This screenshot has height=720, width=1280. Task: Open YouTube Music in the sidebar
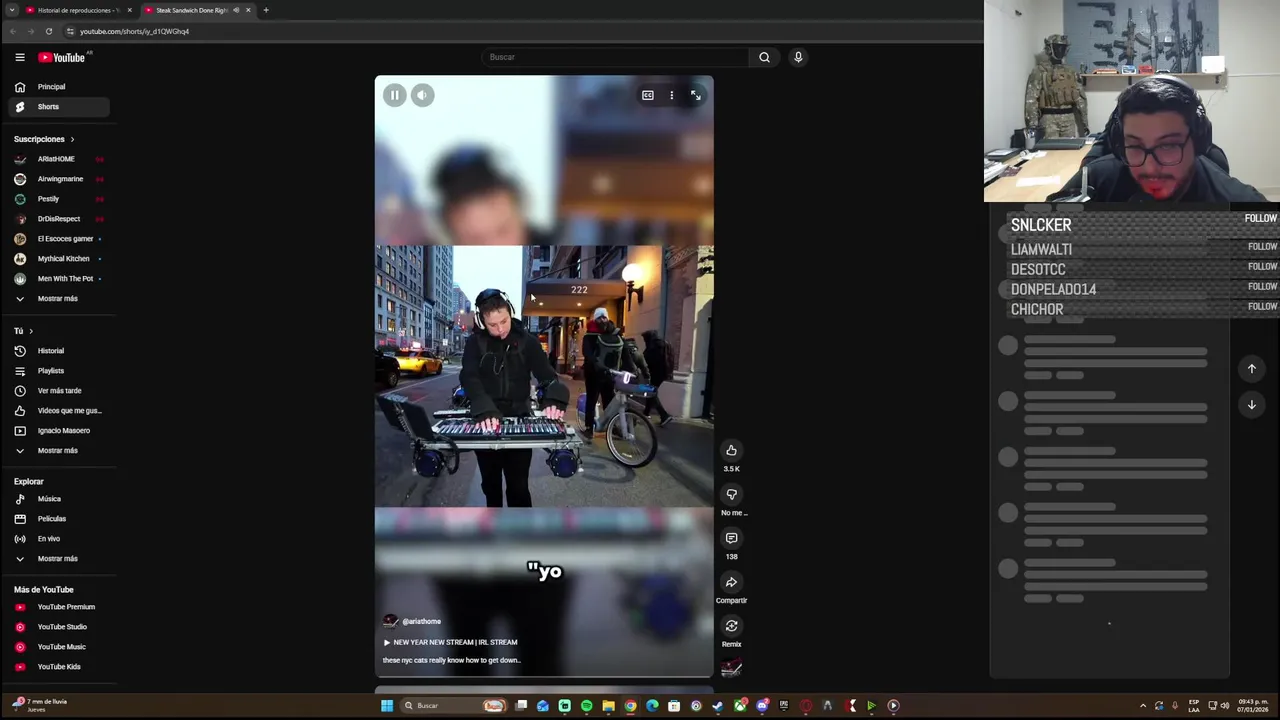(57, 647)
